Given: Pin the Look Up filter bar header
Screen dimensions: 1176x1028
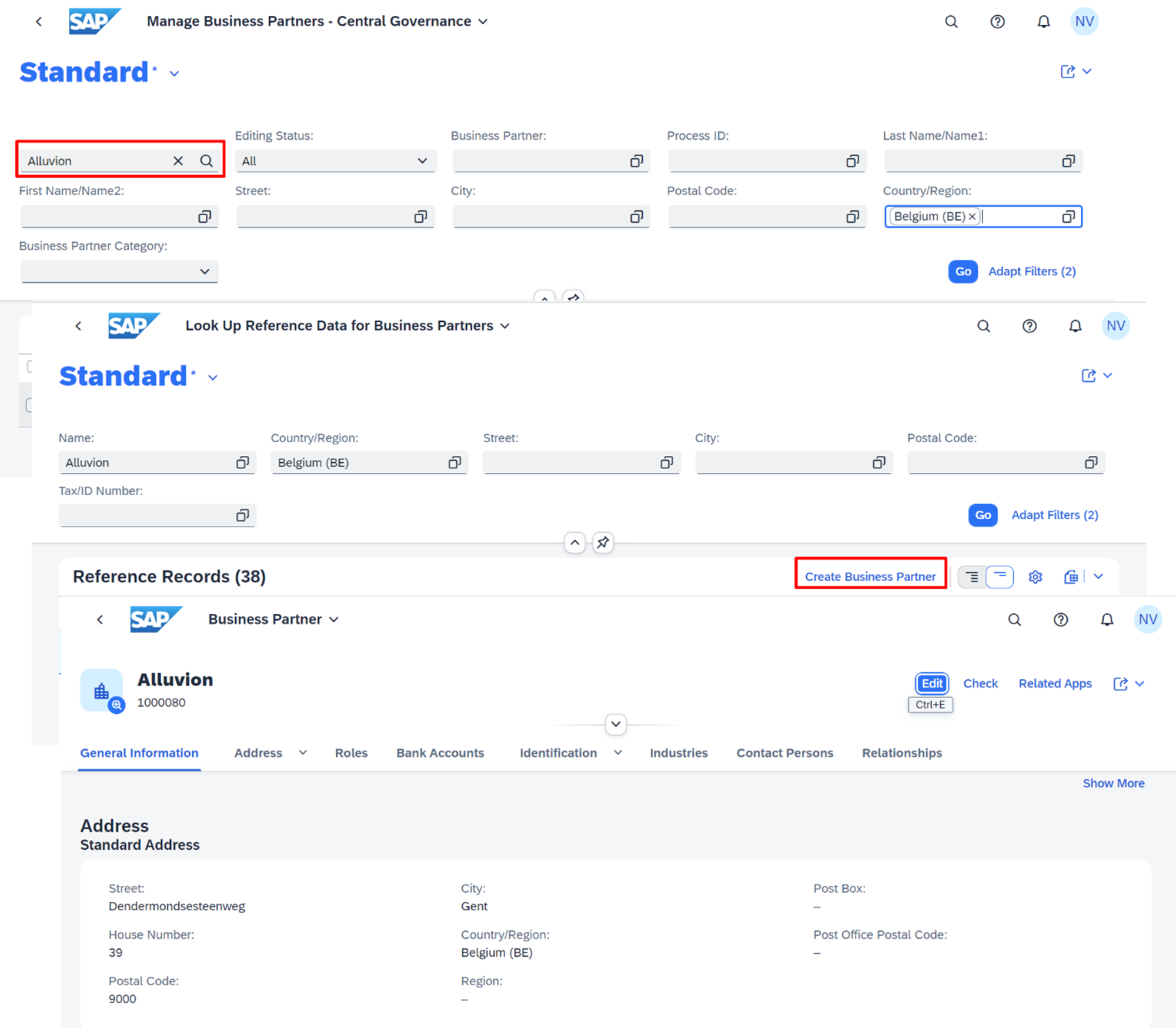Looking at the screenshot, I should [x=603, y=542].
